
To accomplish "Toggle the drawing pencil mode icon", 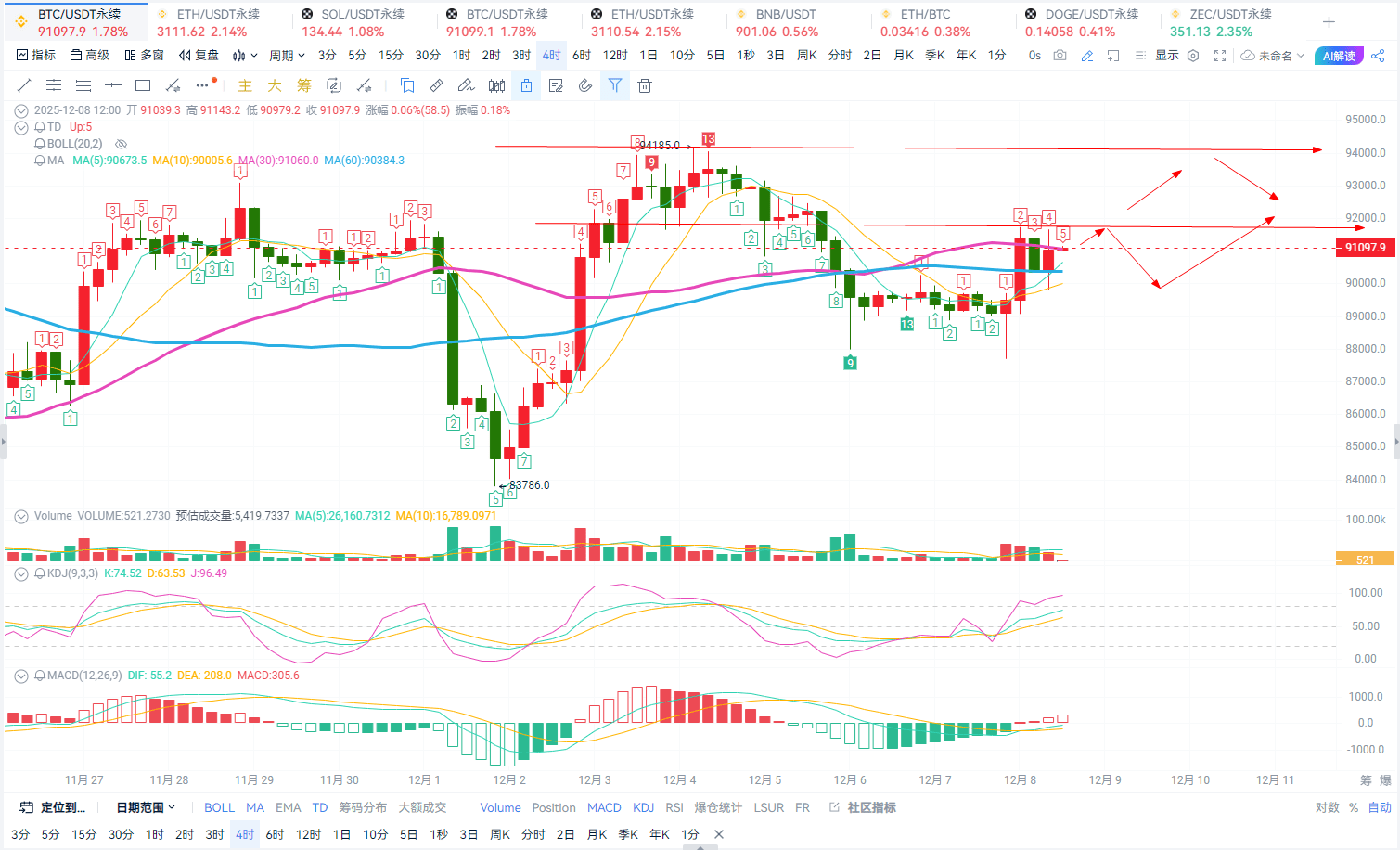I will point(1086,56).
